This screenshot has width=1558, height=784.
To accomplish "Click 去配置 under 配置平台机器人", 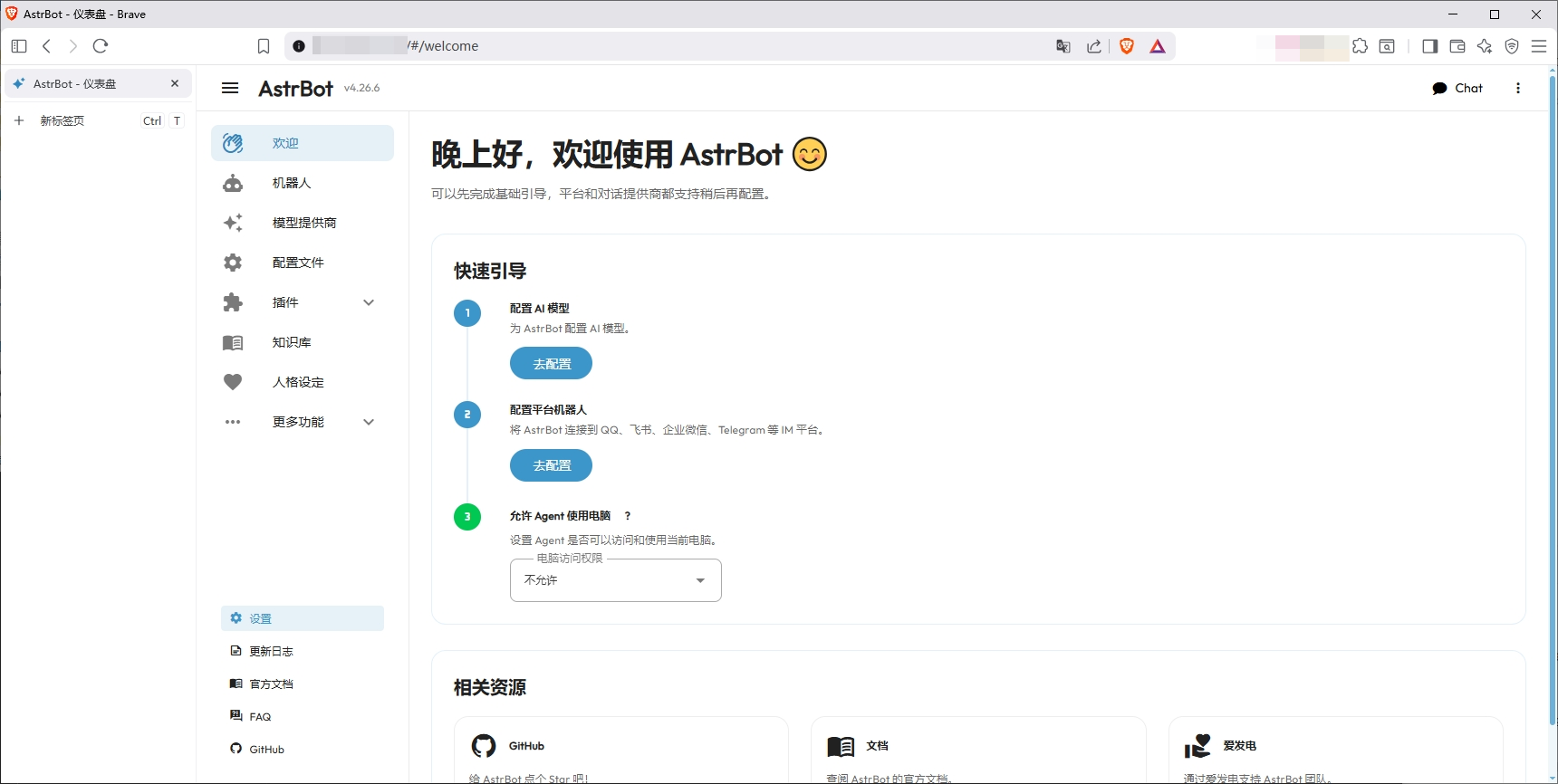I will [551, 465].
